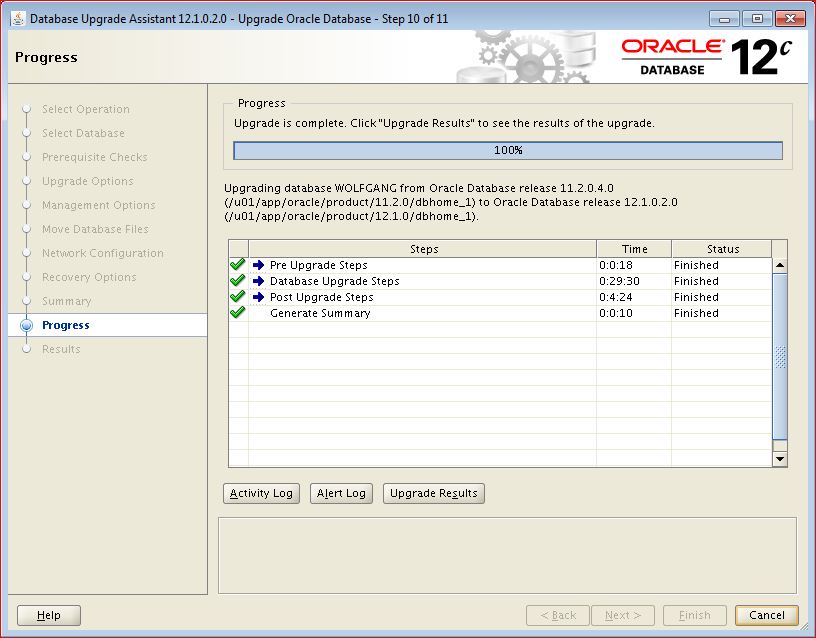Click the steps table vertical scrollbar thumb

pos(780,357)
